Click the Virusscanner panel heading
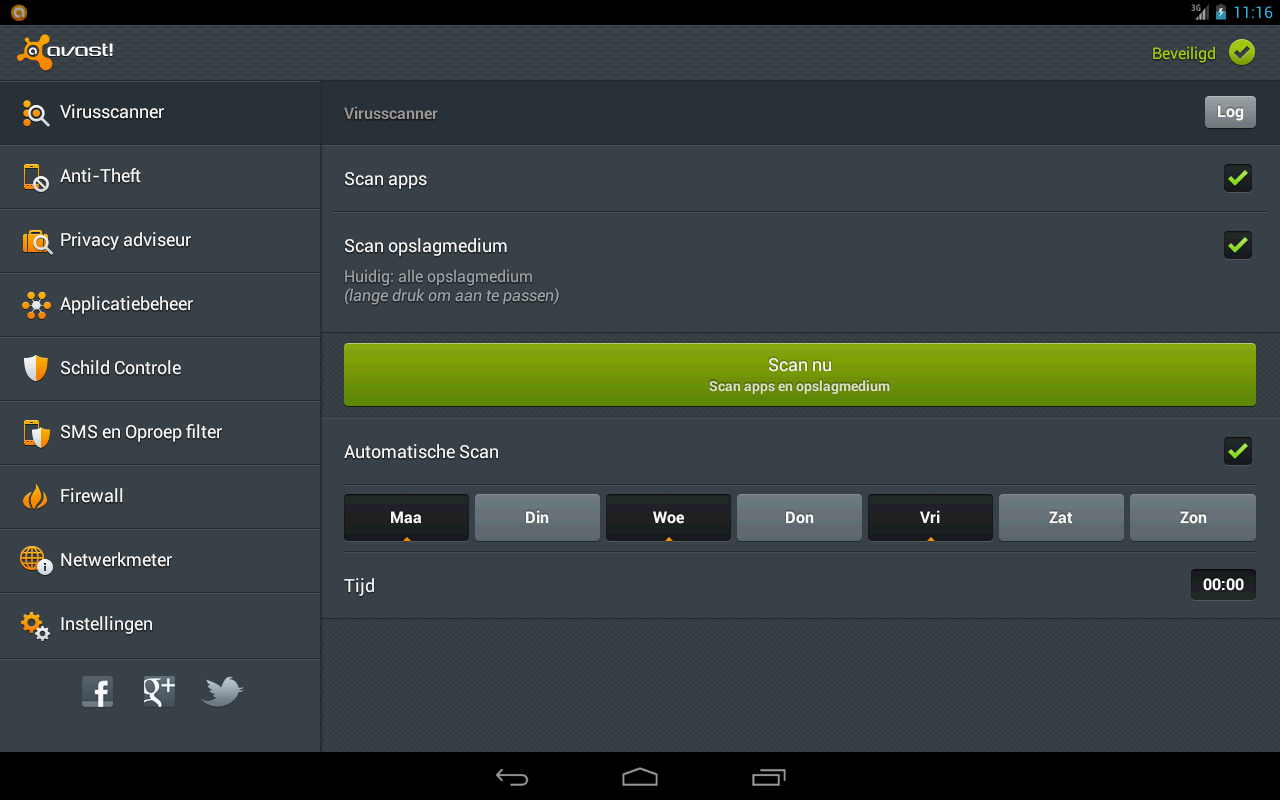1280x800 pixels. point(391,114)
